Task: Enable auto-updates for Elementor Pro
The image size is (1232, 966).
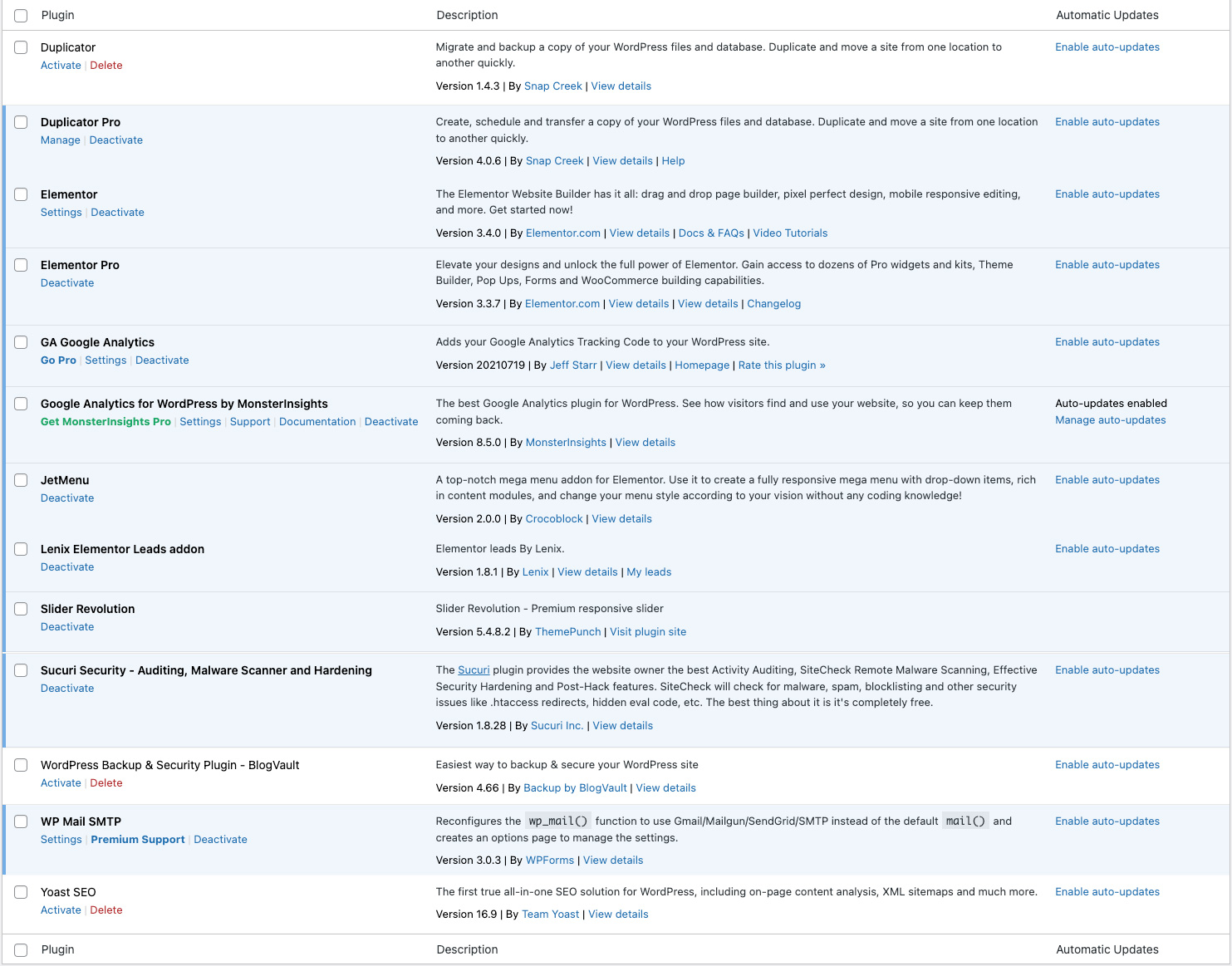Action: [x=1107, y=265]
